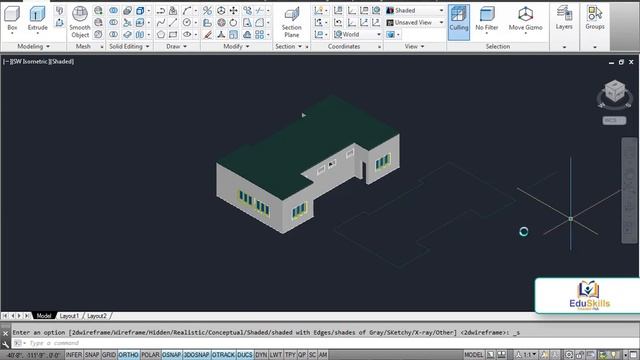Viewport: 640px width, 360px height.
Task: Select the Polygon draw tool
Action: pyautogui.click(x=161, y=34)
